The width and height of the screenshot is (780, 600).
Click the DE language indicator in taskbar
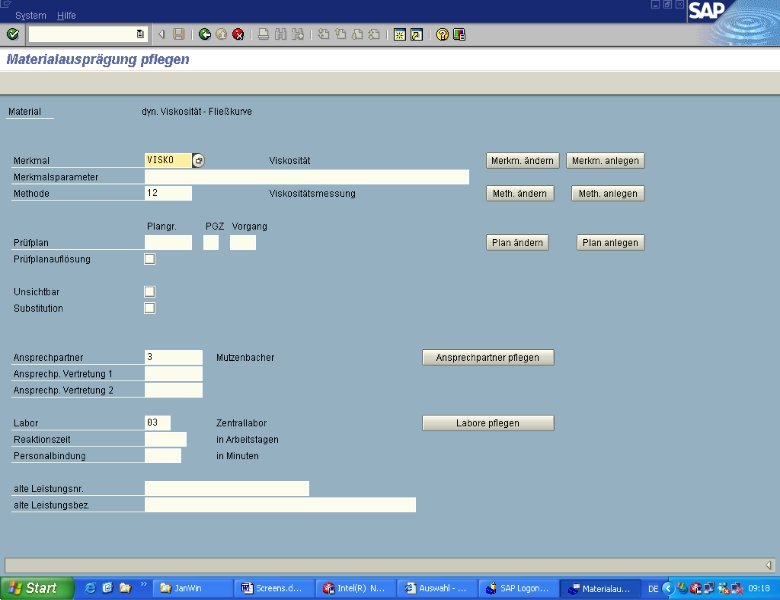tap(653, 589)
